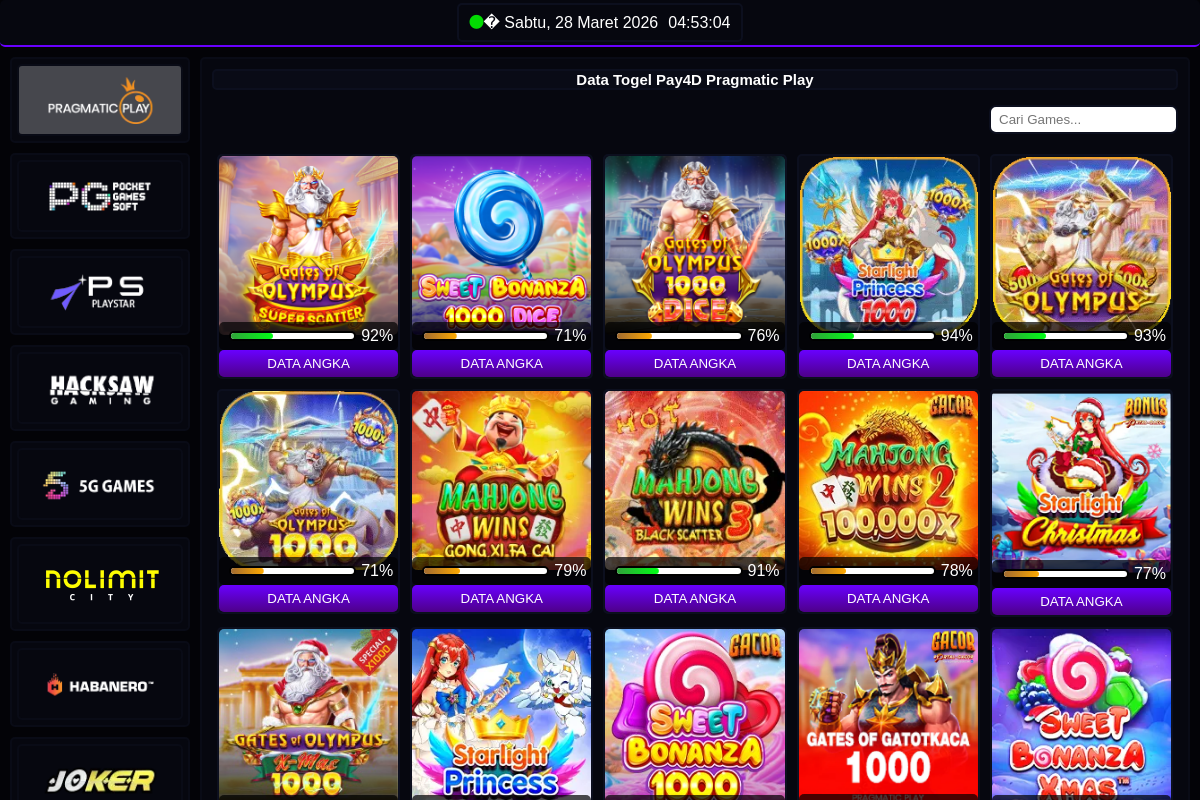Click DATA ANGKA under Starlight Princess 1000
The image size is (1200, 800).
pos(888,363)
